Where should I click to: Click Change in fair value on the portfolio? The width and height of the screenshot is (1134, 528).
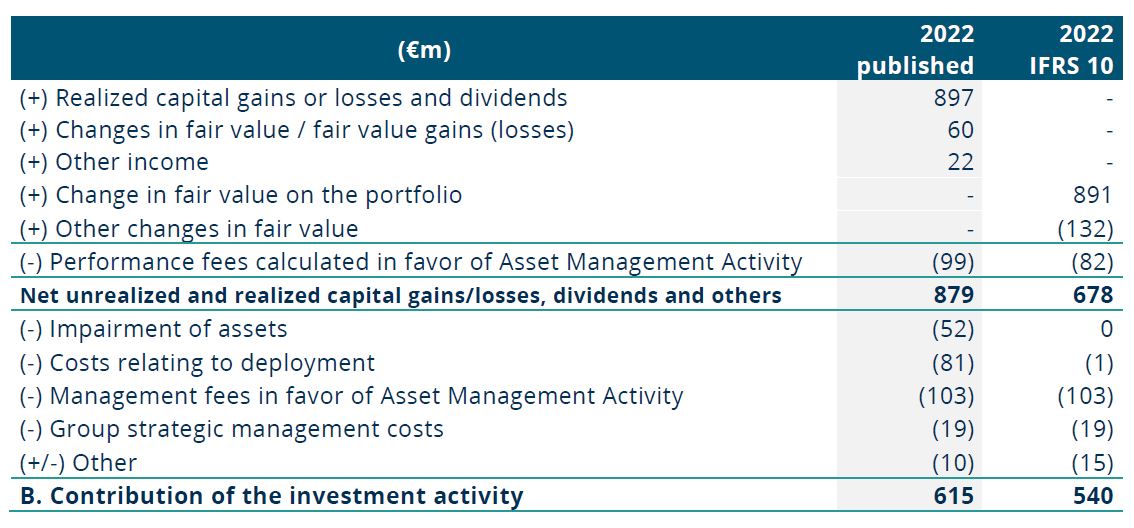(241, 195)
